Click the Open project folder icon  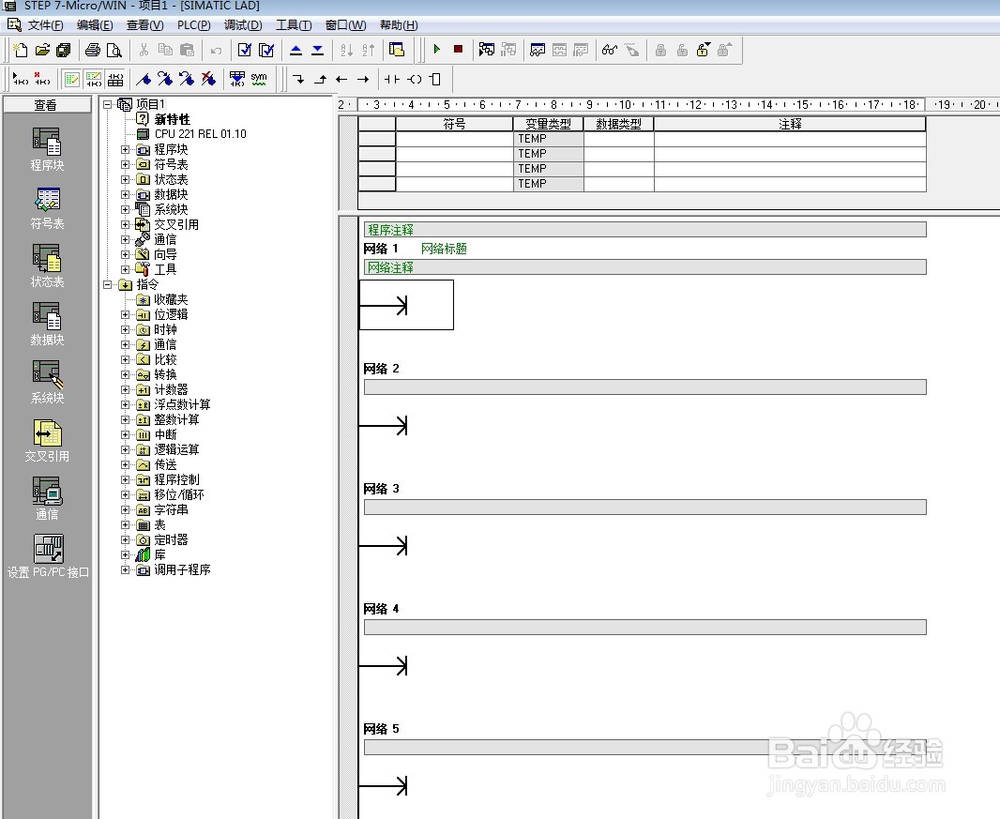coord(42,50)
